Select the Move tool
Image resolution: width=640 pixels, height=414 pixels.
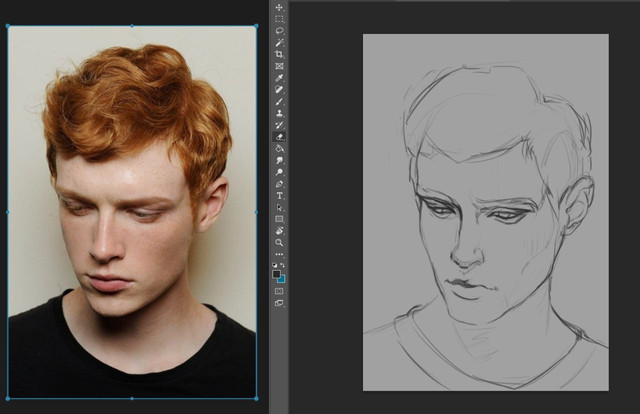[x=279, y=7]
